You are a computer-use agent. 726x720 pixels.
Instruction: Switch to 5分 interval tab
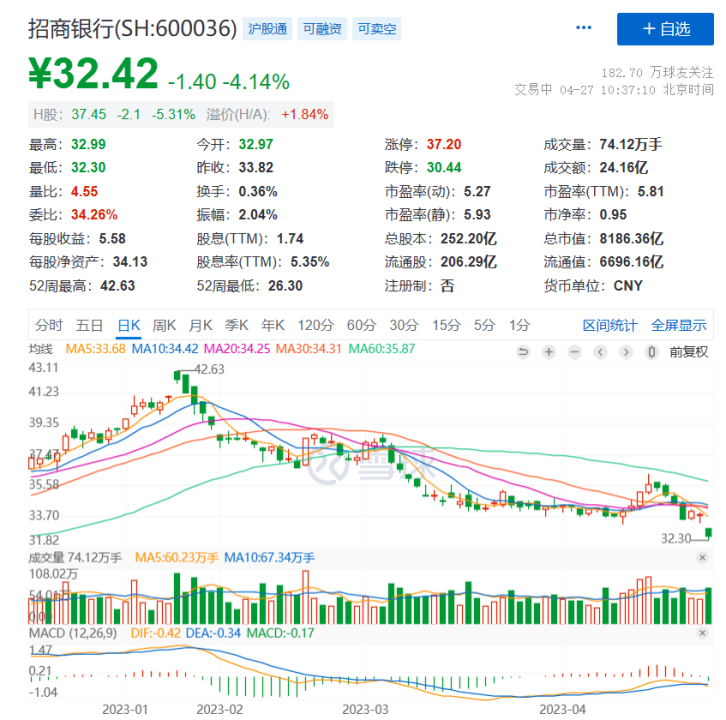(485, 326)
